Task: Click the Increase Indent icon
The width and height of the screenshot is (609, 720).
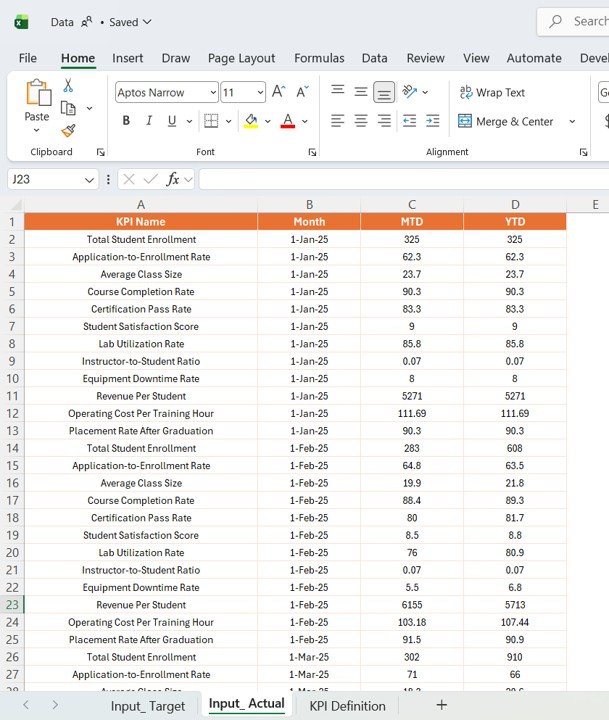Action: coord(432,121)
